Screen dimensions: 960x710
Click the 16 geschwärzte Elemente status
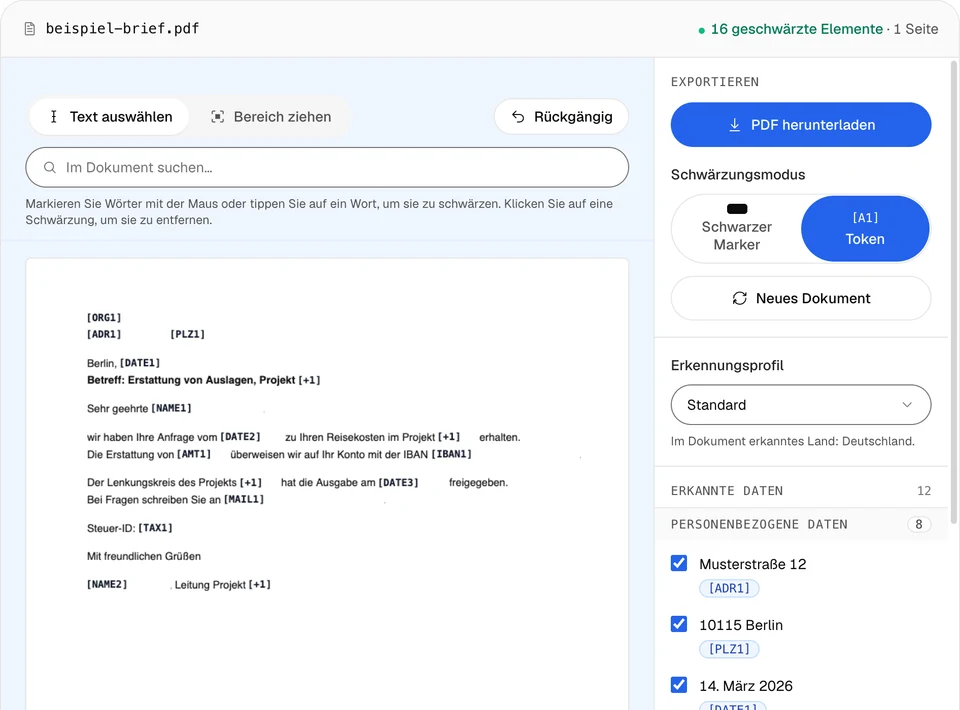(x=796, y=29)
